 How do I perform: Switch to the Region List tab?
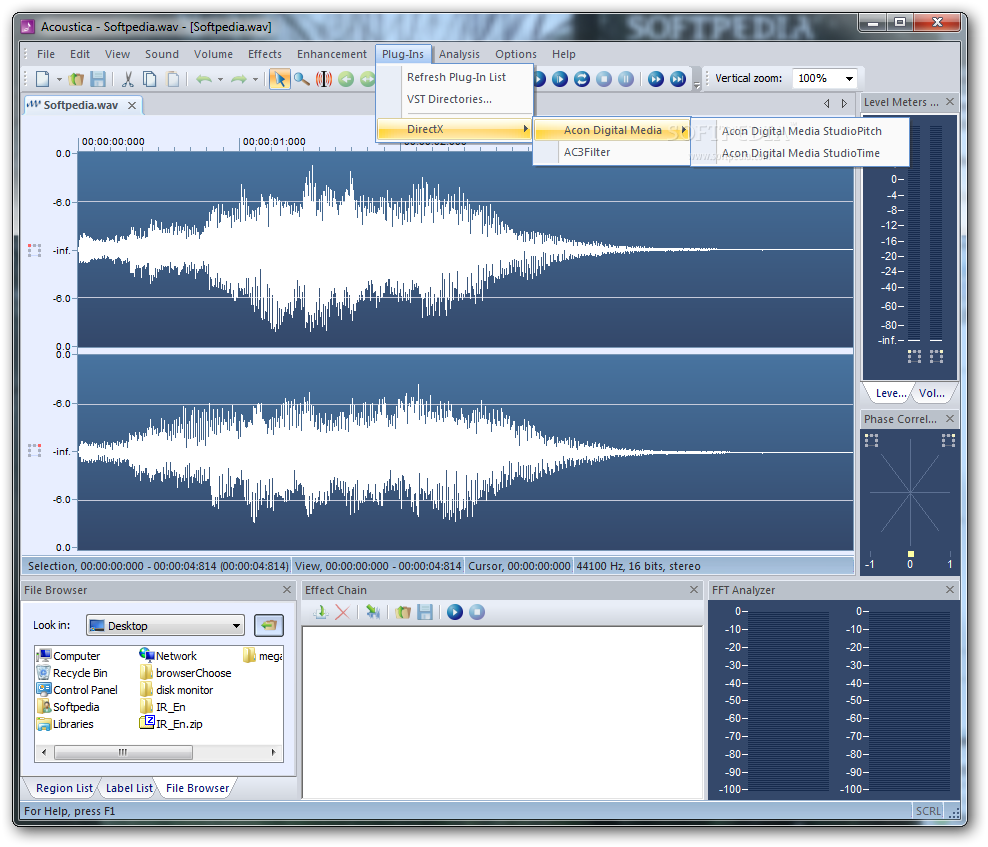tap(64, 788)
